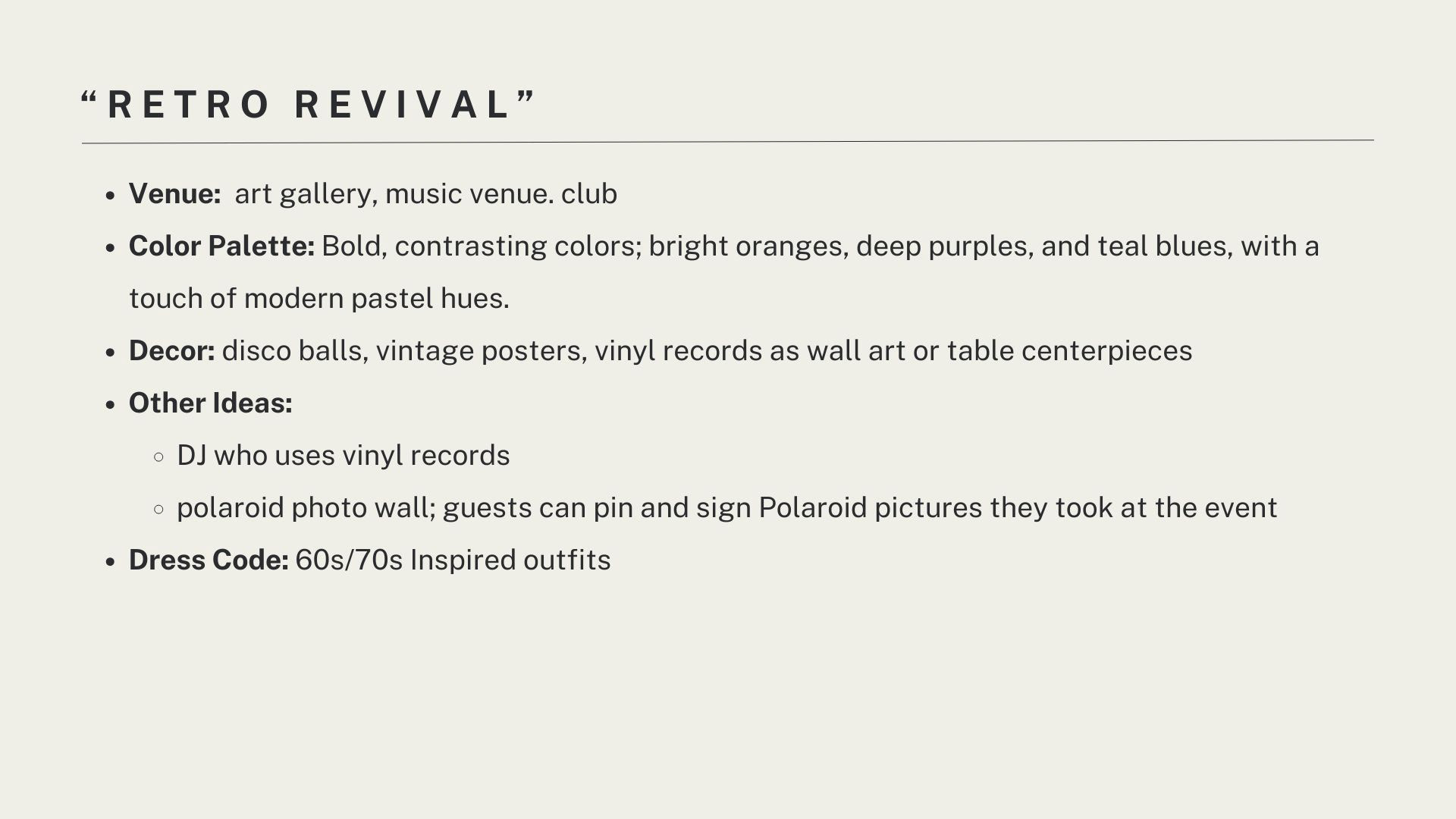Click the solid bullet beside "Venue:"
Screen dimensions: 1456x819
click(111, 196)
